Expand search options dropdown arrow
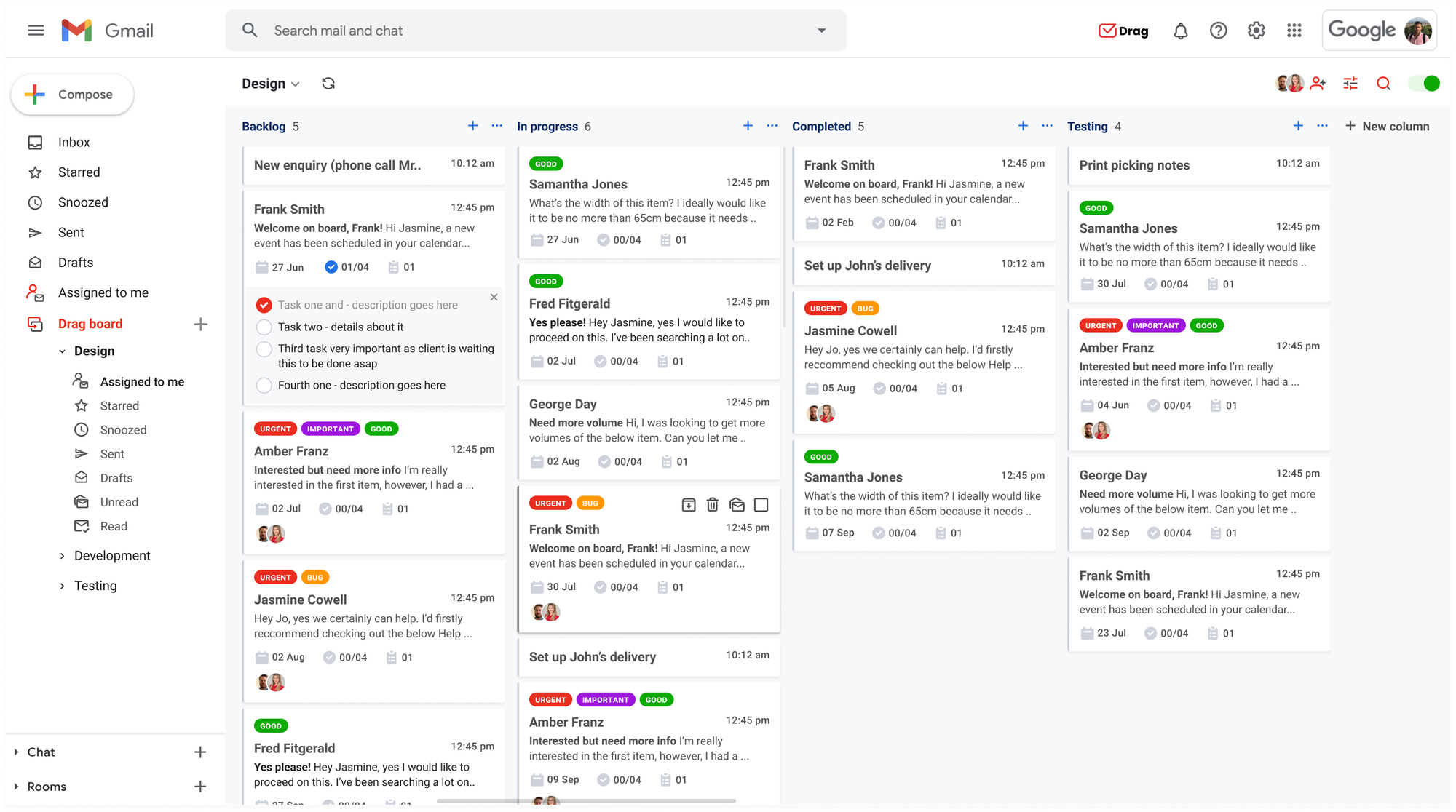Screen dimensions: 1456x812 point(821,31)
